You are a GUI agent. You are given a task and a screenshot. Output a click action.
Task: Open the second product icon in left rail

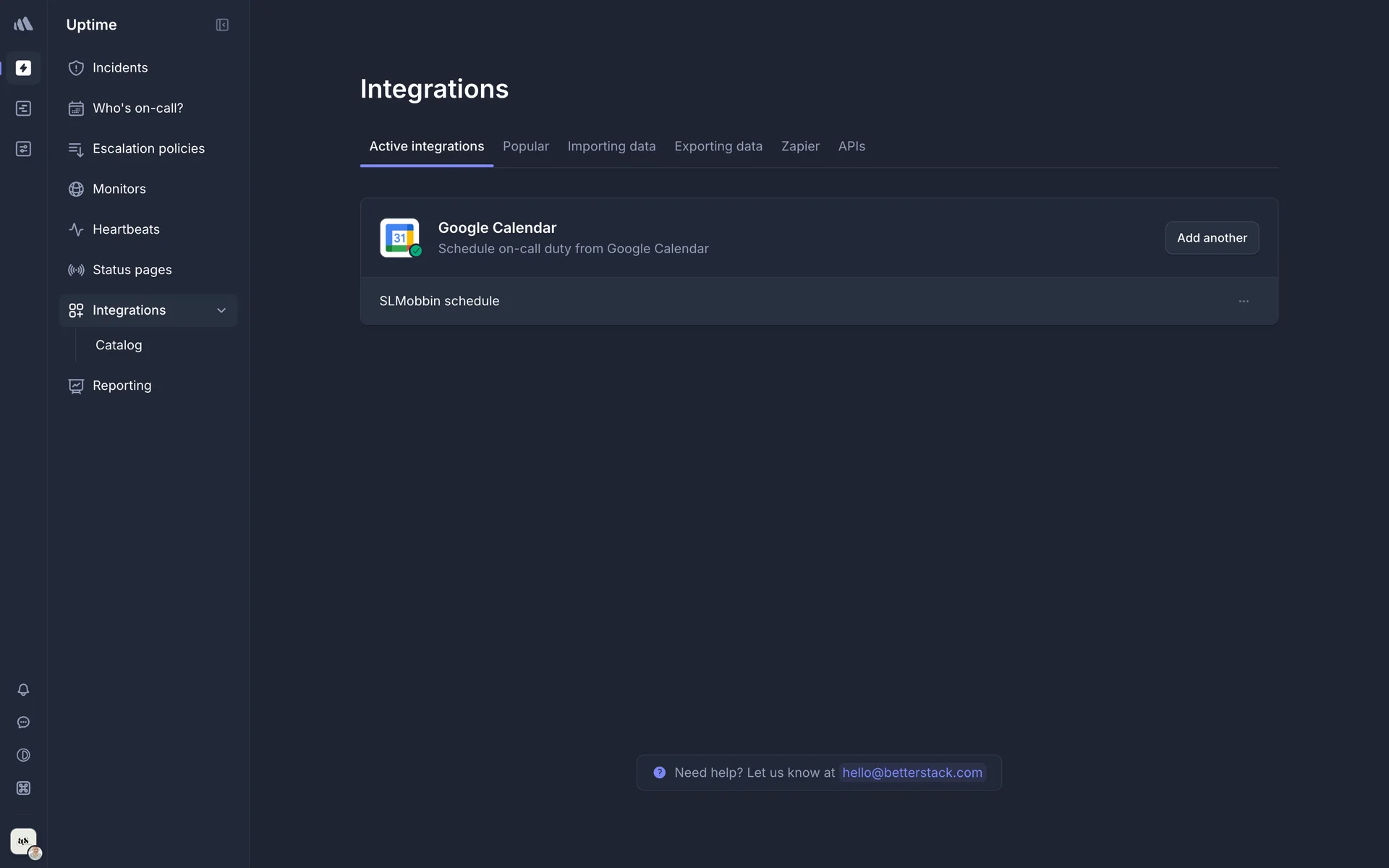(x=23, y=109)
